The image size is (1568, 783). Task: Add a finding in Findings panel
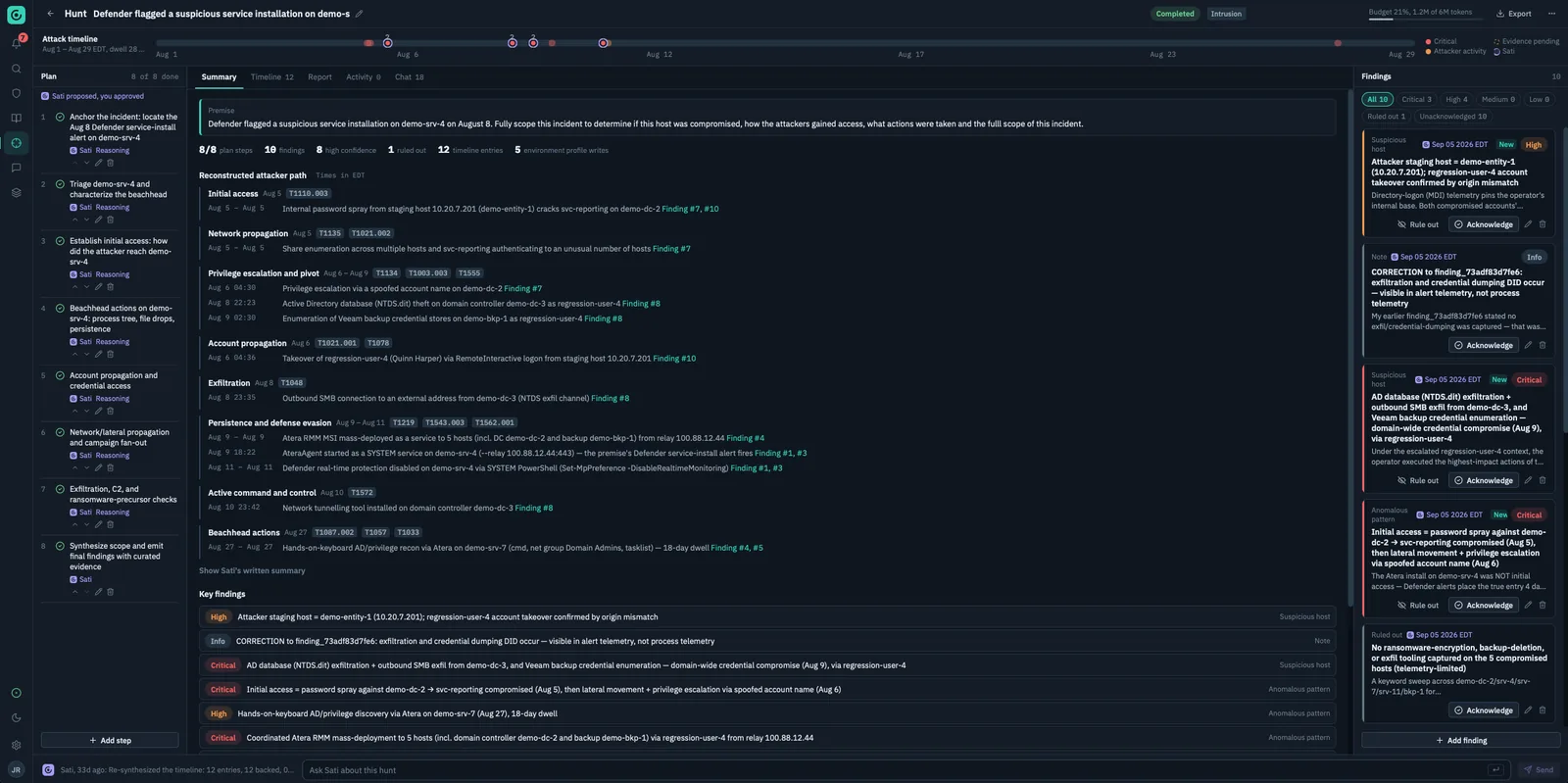coord(1460,740)
